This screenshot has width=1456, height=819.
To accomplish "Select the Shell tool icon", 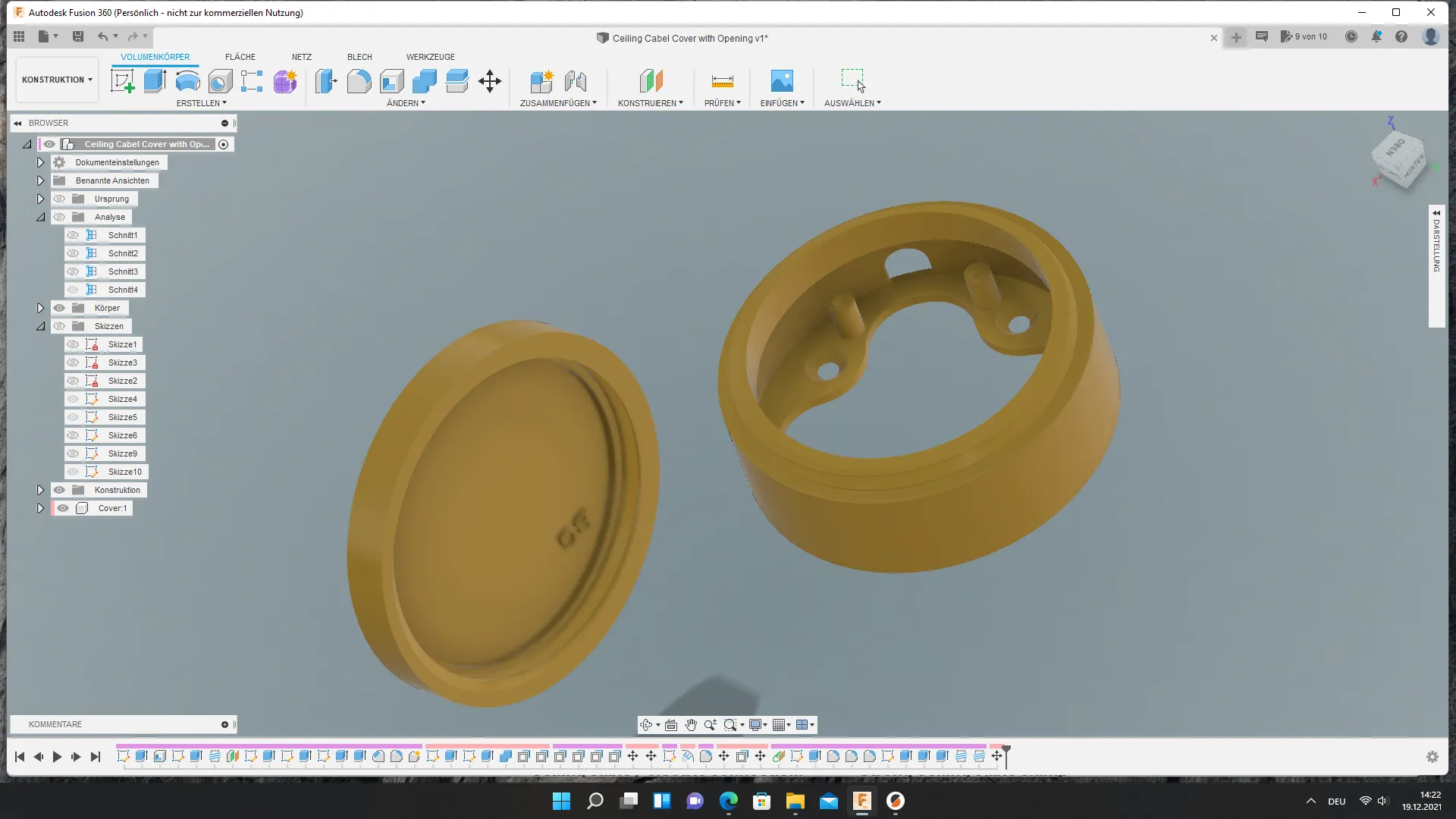I will point(392,81).
